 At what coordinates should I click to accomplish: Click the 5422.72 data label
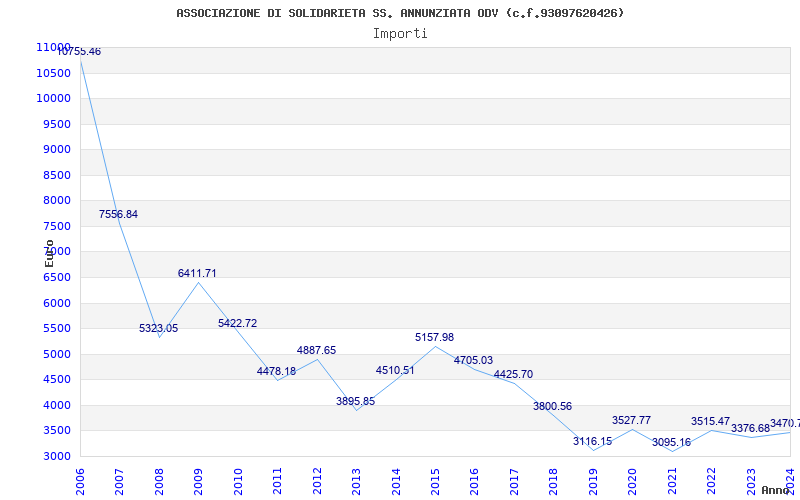tap(237, 323)
